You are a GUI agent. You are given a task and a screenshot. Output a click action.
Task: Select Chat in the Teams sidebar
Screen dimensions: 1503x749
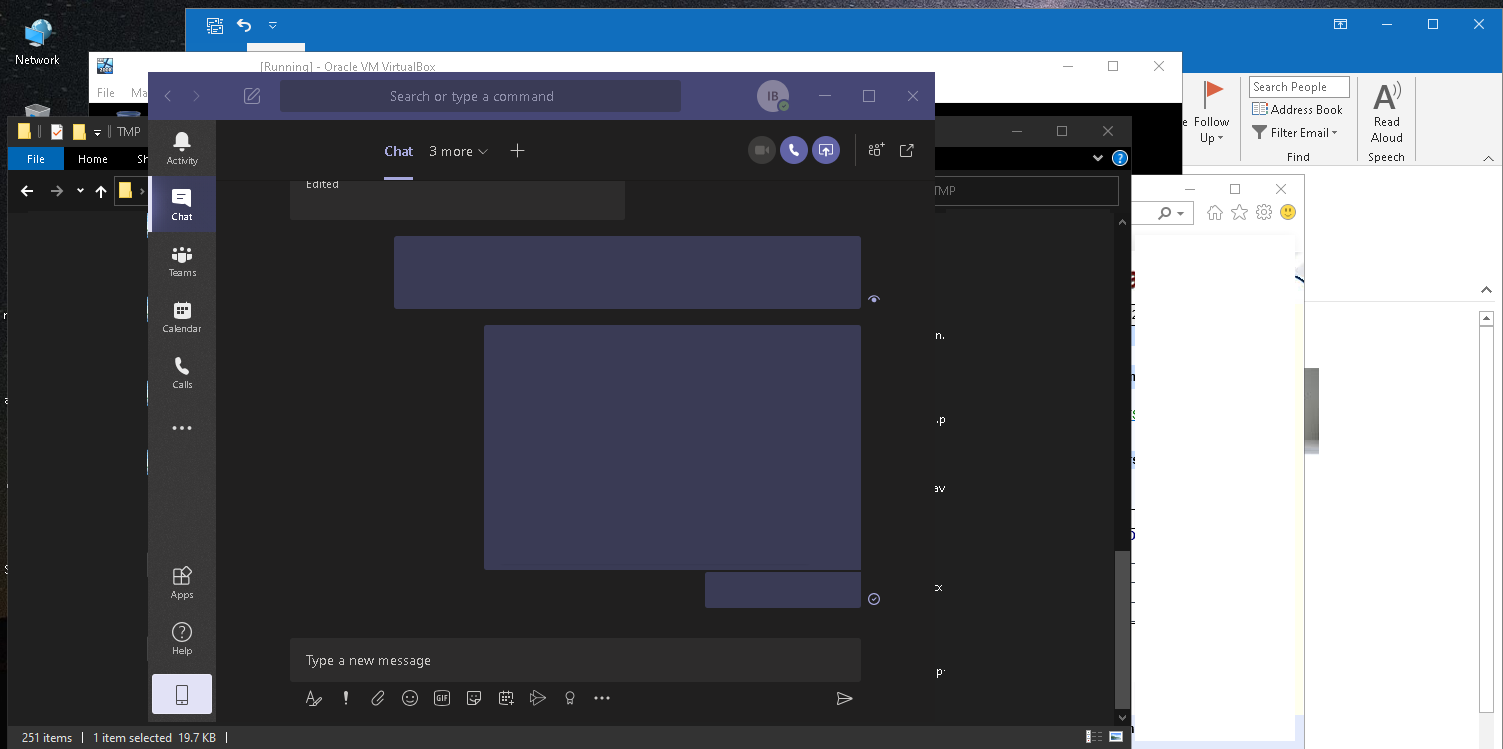182,204
